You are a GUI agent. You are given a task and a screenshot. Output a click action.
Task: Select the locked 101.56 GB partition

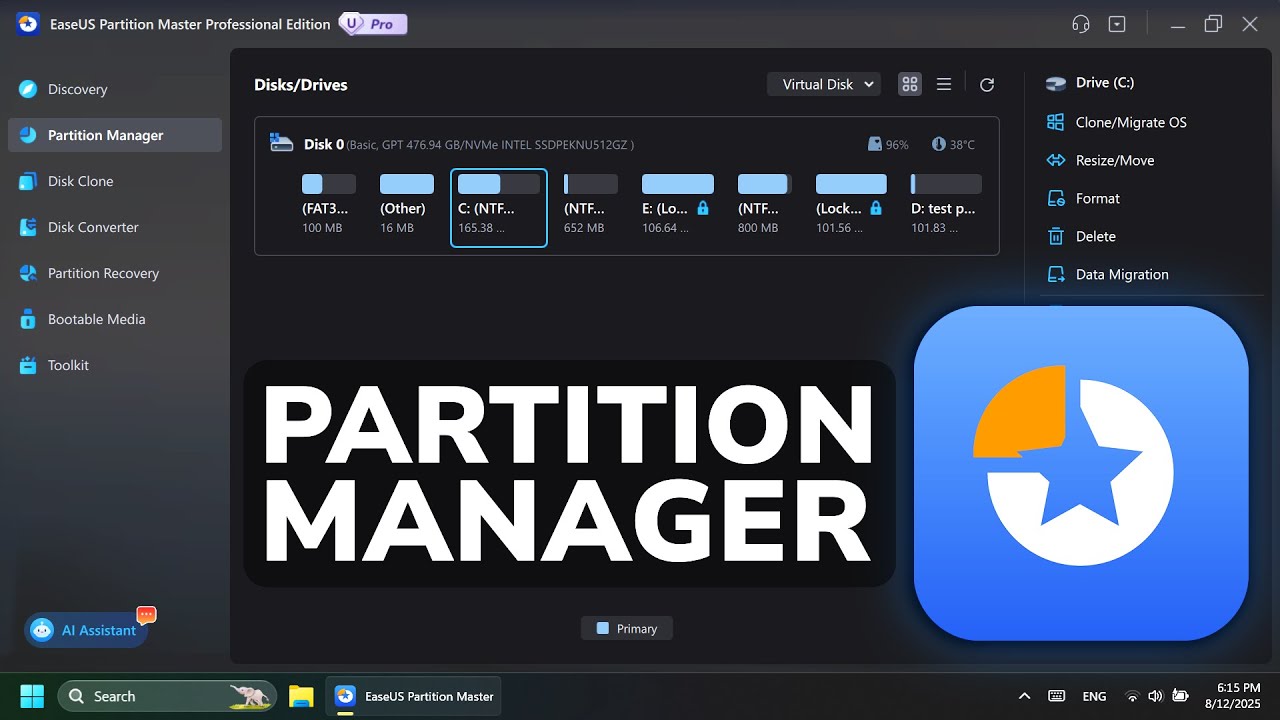(x=851, y=206)
